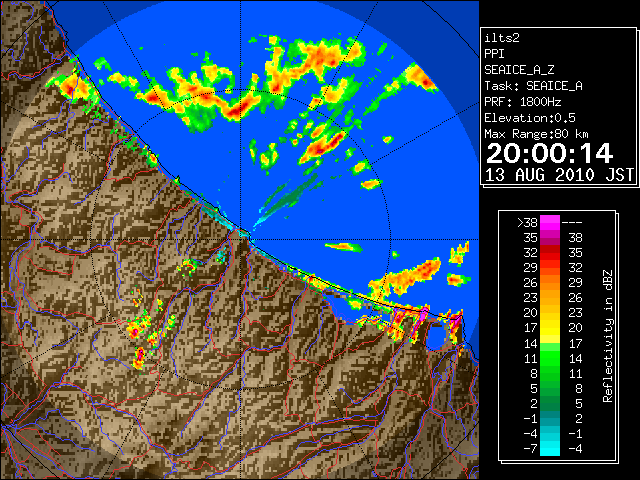Viewport: 640px width, 480px height.
Task: Click the "PRF: 1800Hz" value
Action: click(522, 102)
